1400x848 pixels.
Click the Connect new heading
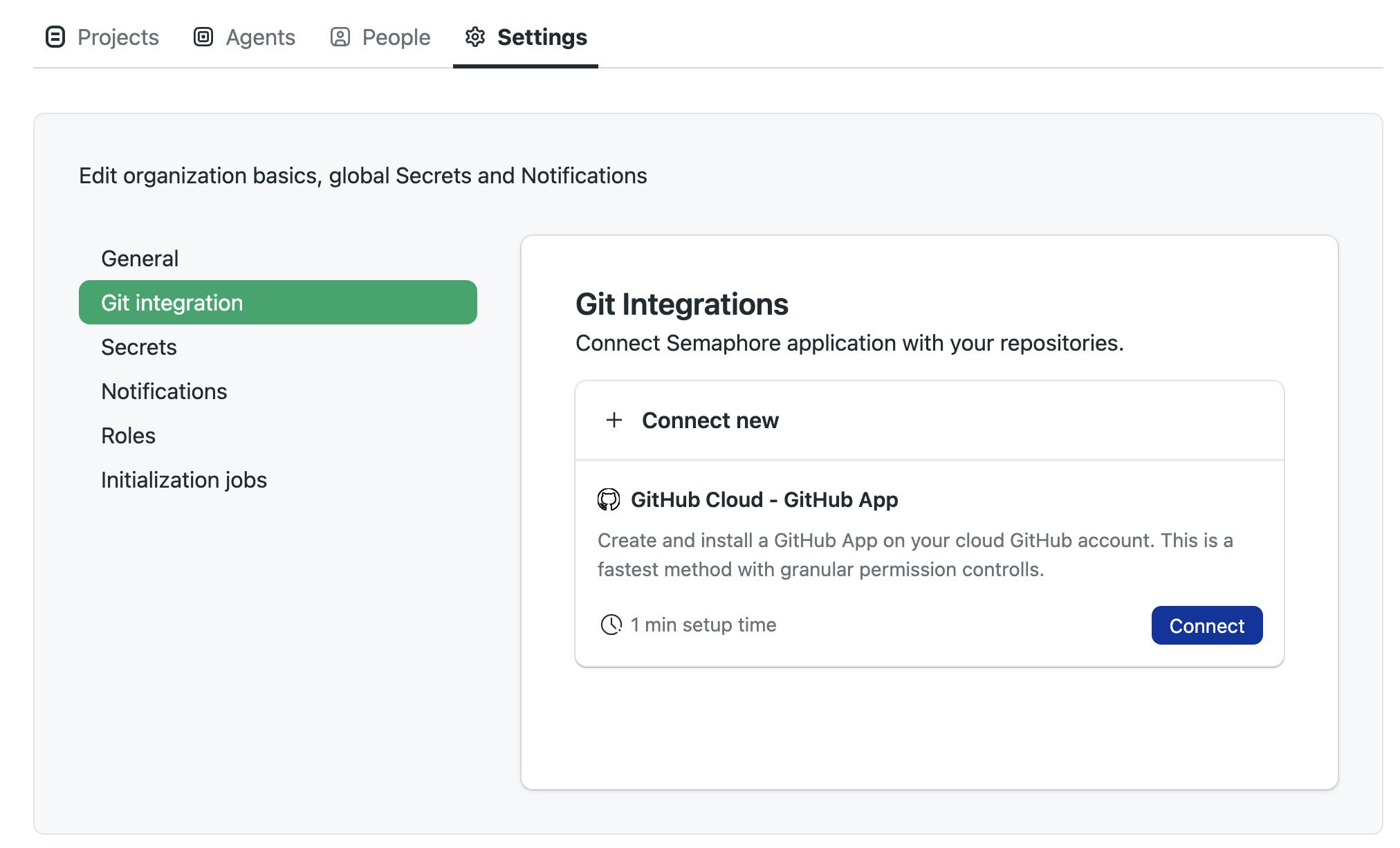[710, 420]
